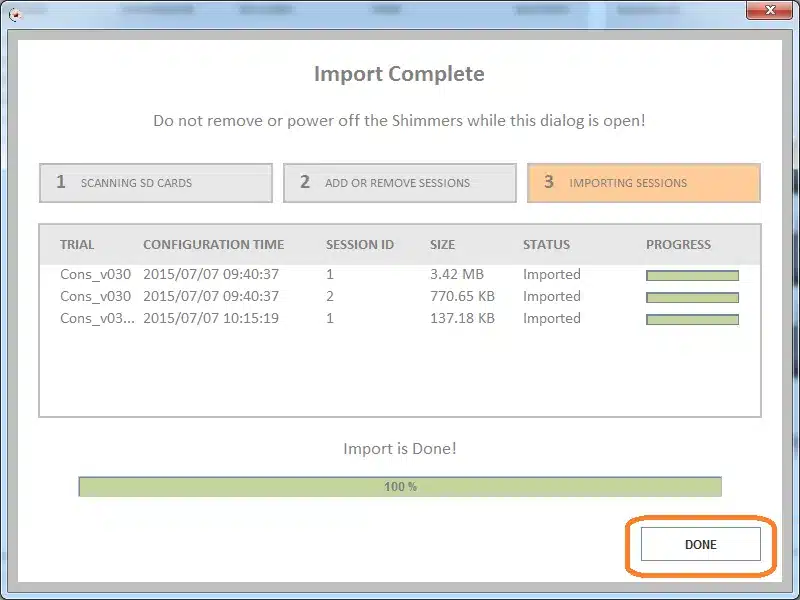Click progress bar of 770.65 KB session
The width and height of the screenshot is (800, 600).
692,297
